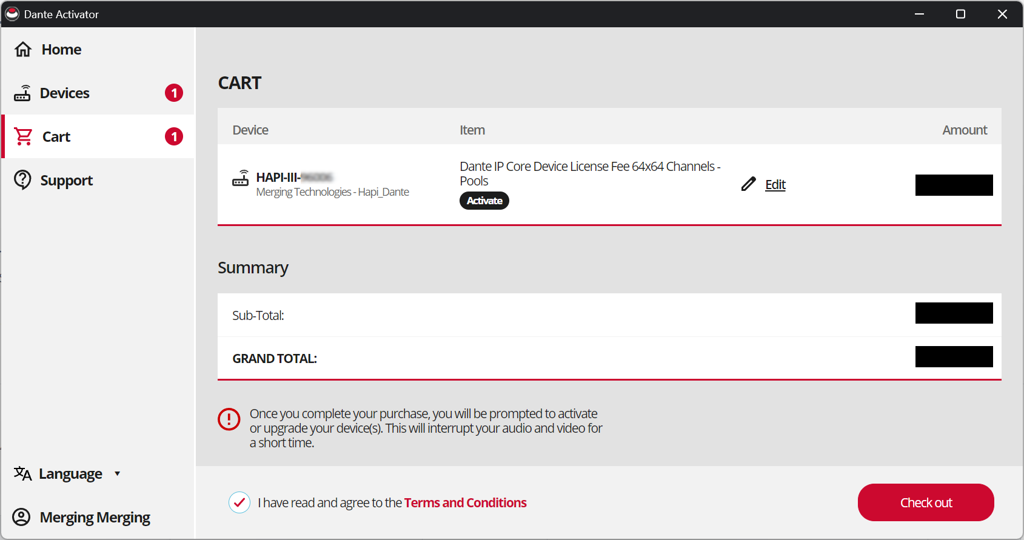
Task: Click the Amount column header
Action: point(964,130)
